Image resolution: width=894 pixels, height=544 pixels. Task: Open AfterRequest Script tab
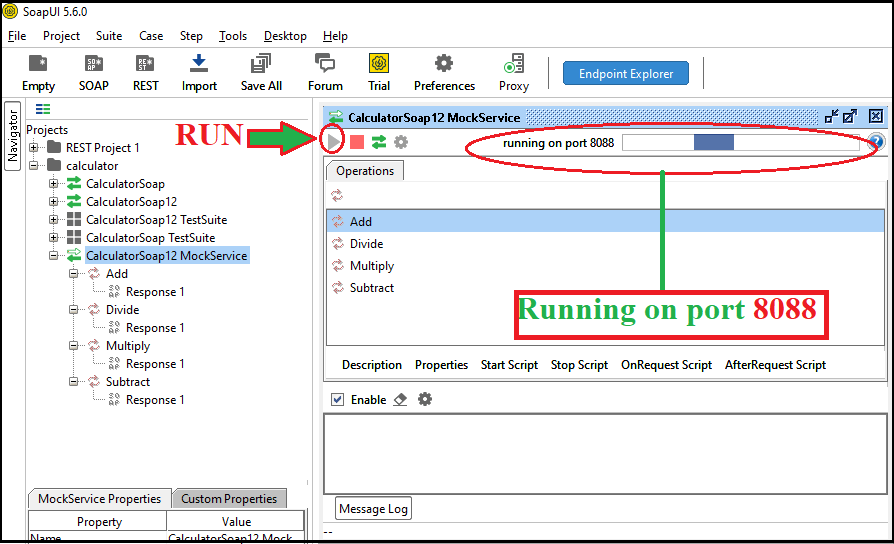[775, 364]
